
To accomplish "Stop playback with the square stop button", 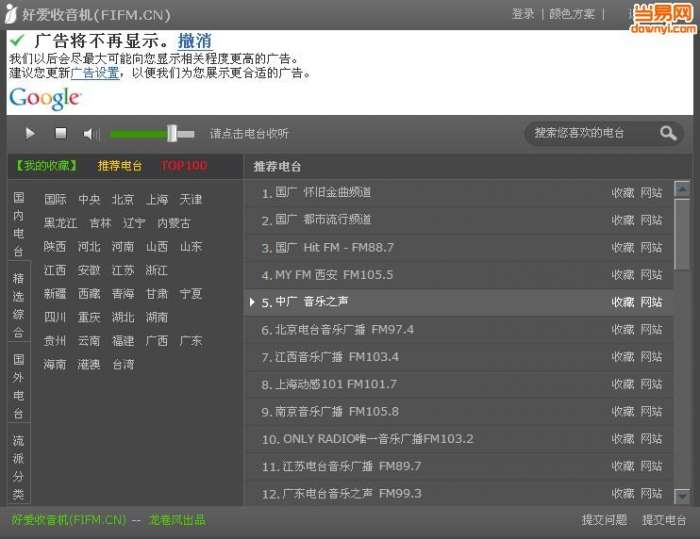I will pyautogui.click(x=61, y=133).
